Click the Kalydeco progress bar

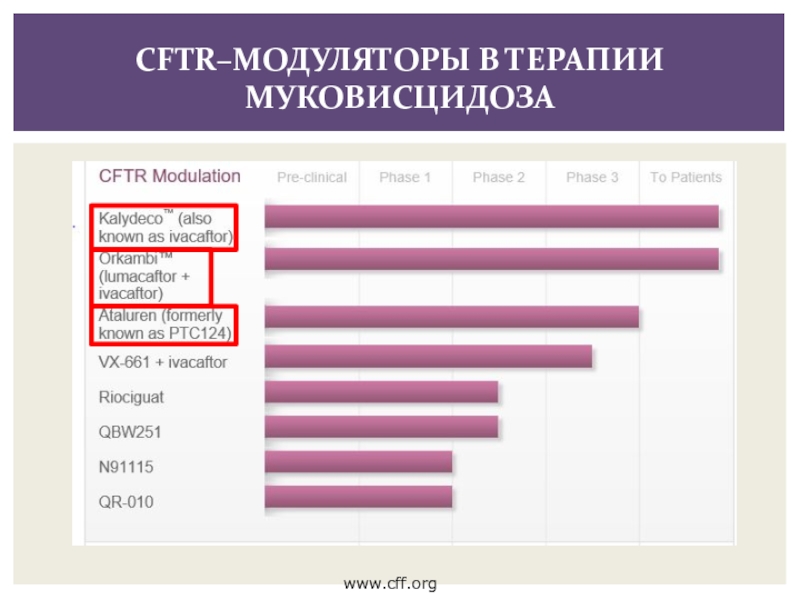tap(491, 217)
